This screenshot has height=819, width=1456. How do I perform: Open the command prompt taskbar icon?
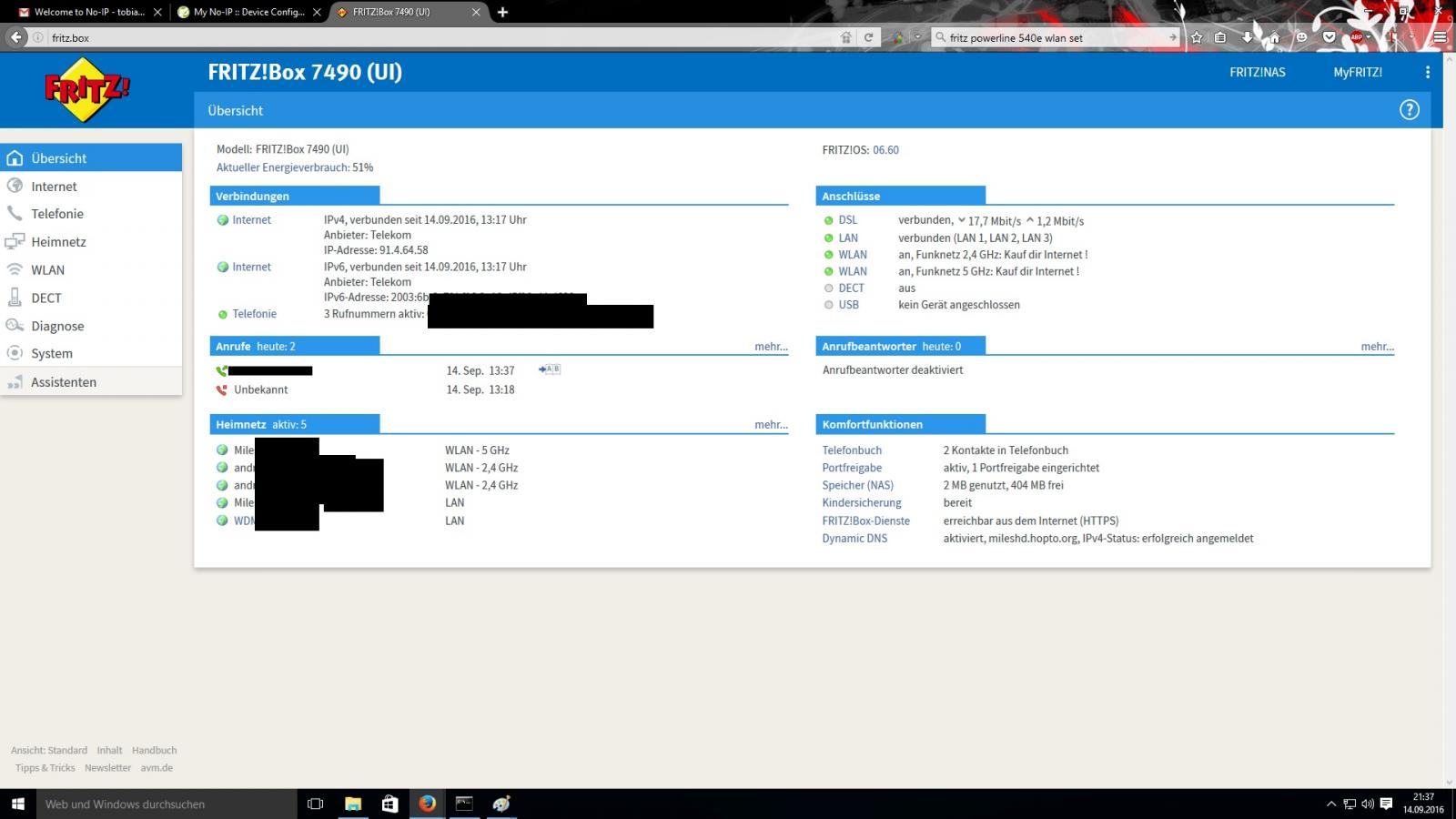pyautogui.click(x=464, y=804)
